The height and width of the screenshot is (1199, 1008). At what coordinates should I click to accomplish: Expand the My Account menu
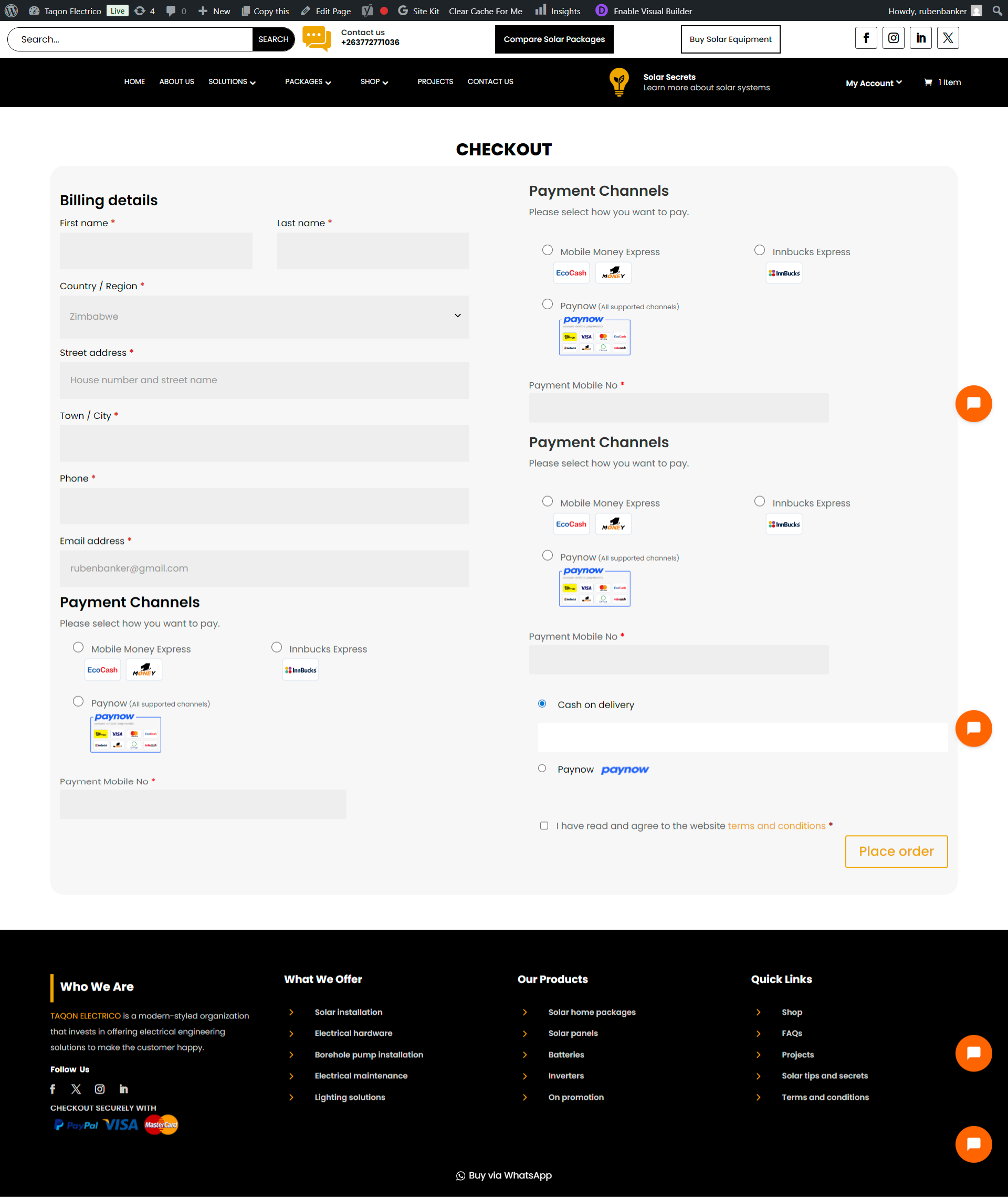(x=873, y=83)
